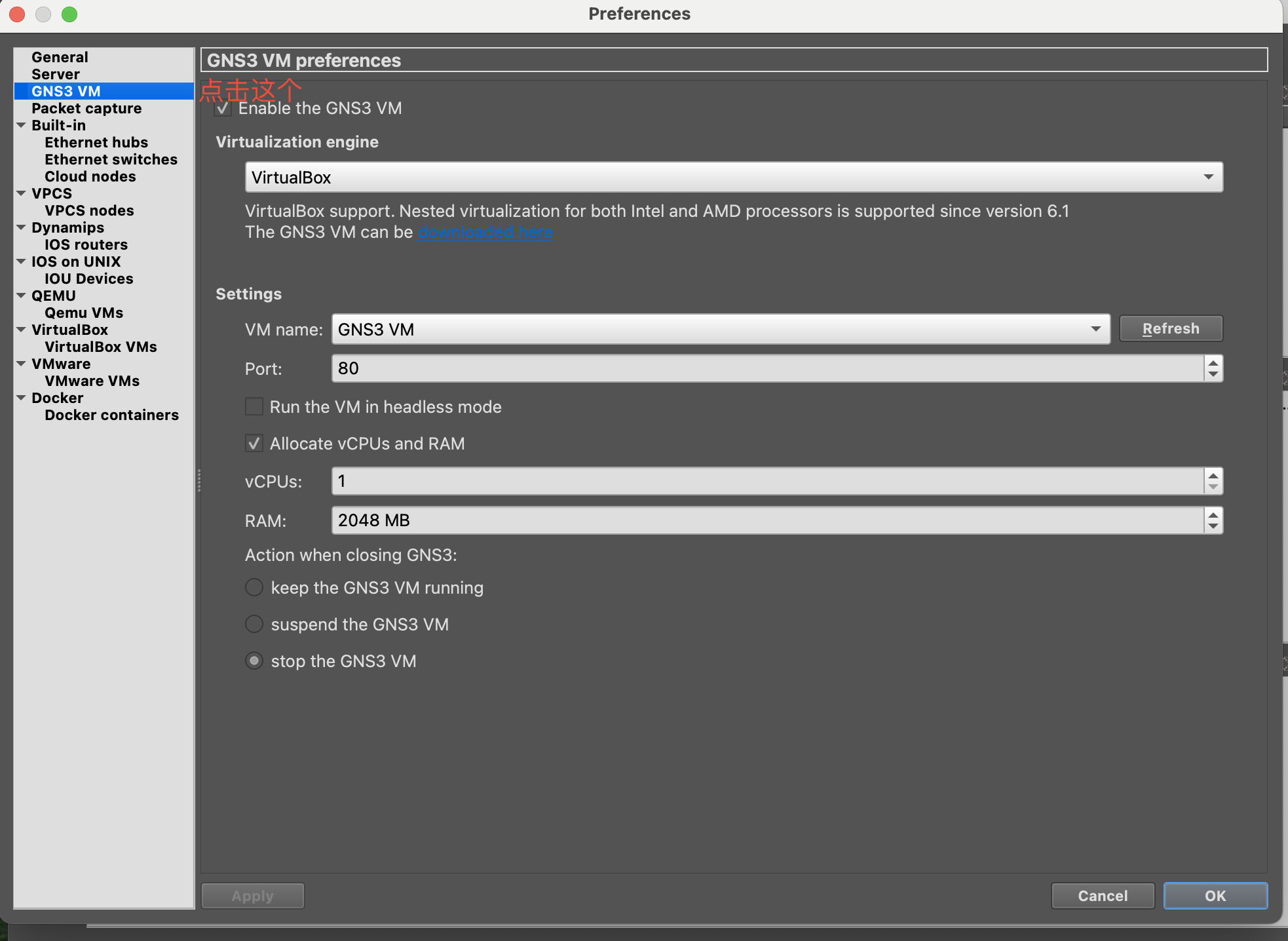Screen dimensions: 1288x941
Task: Collapse the IOS on UNIX section
Action: pos(21,261)
